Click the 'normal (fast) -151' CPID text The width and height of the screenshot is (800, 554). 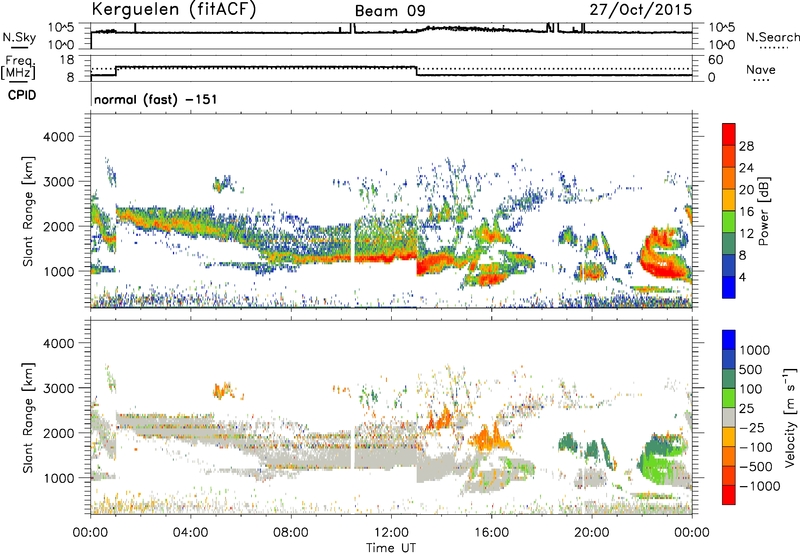pyautogui.click(x=156, y=99)
